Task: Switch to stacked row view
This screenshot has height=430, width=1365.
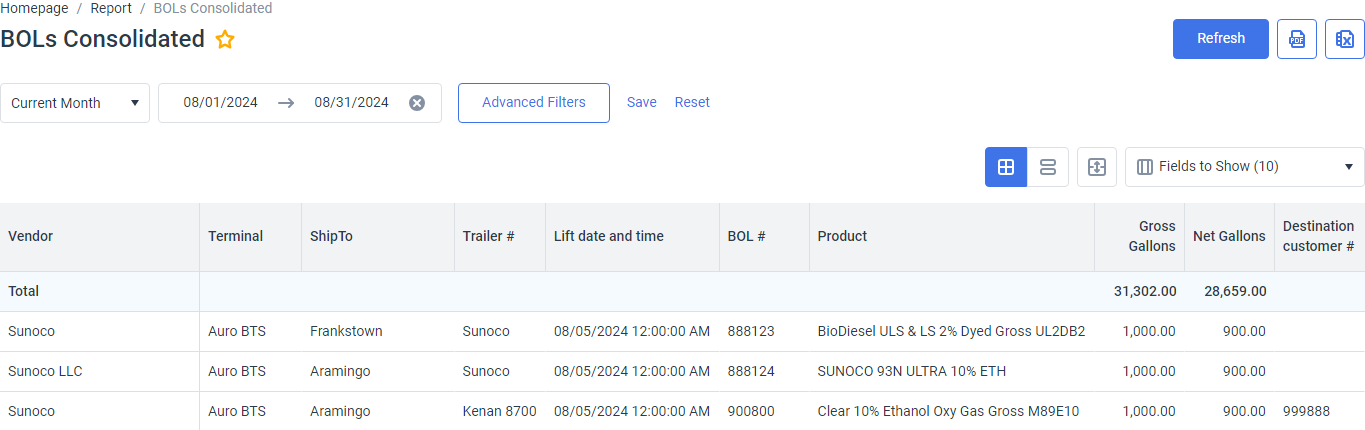Action: (1048, 167)
